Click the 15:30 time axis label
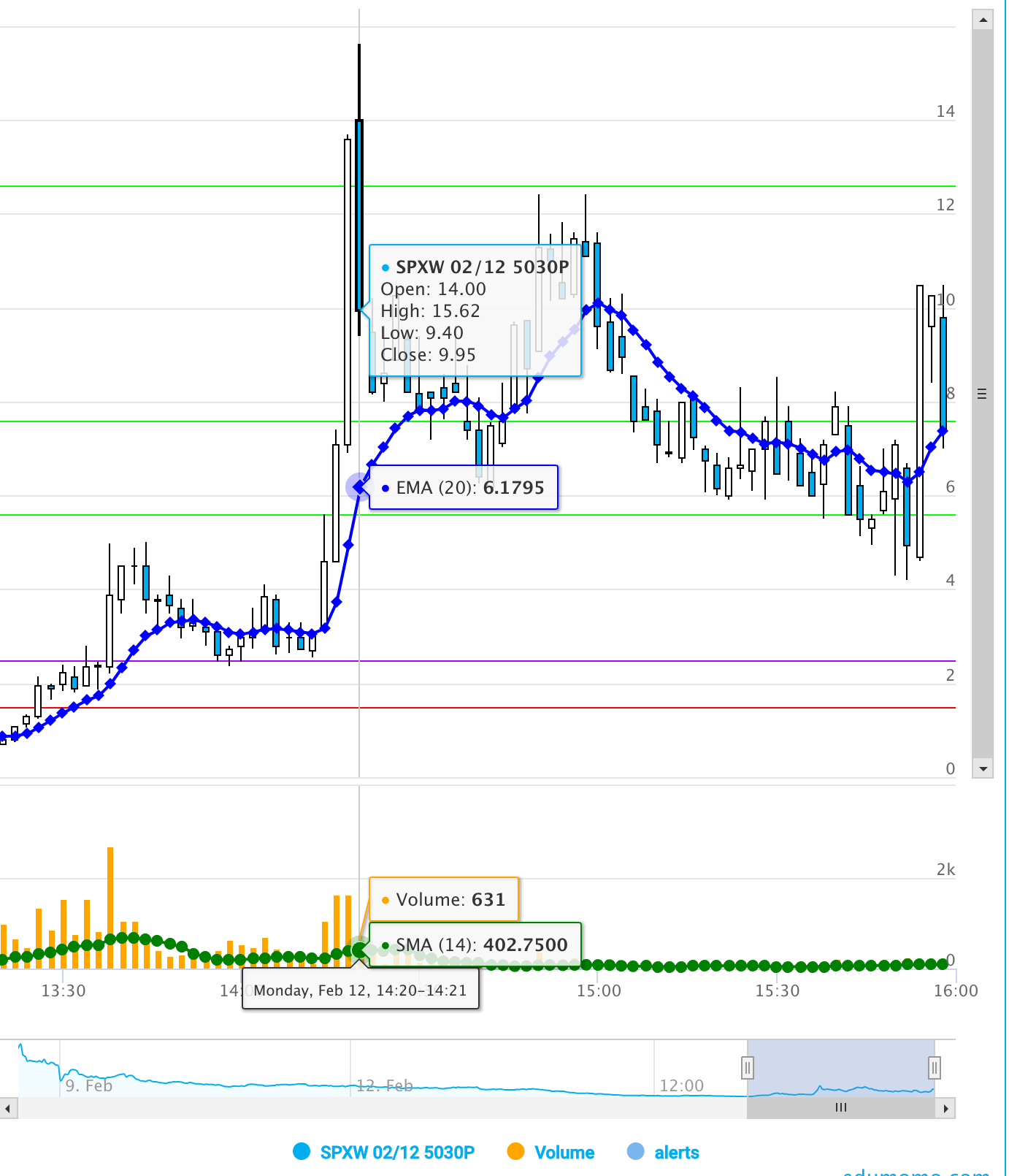 pos(778,990)
